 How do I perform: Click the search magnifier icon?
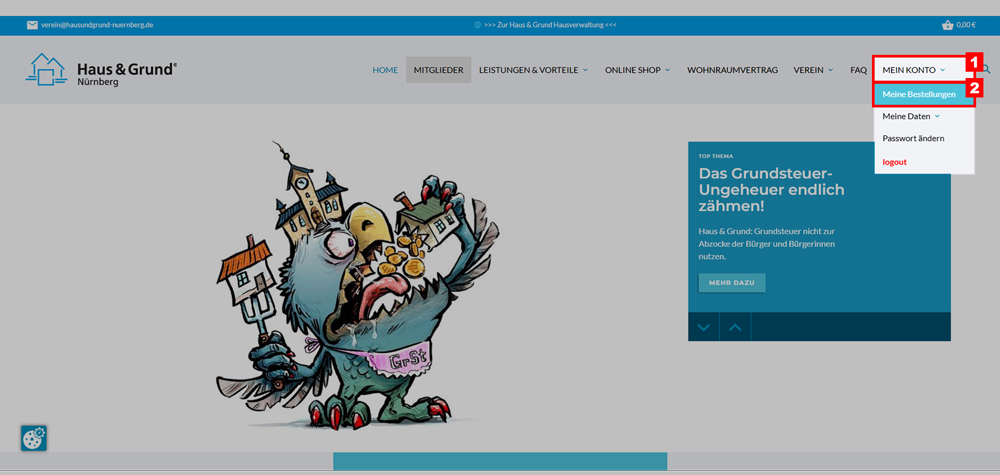986,69
